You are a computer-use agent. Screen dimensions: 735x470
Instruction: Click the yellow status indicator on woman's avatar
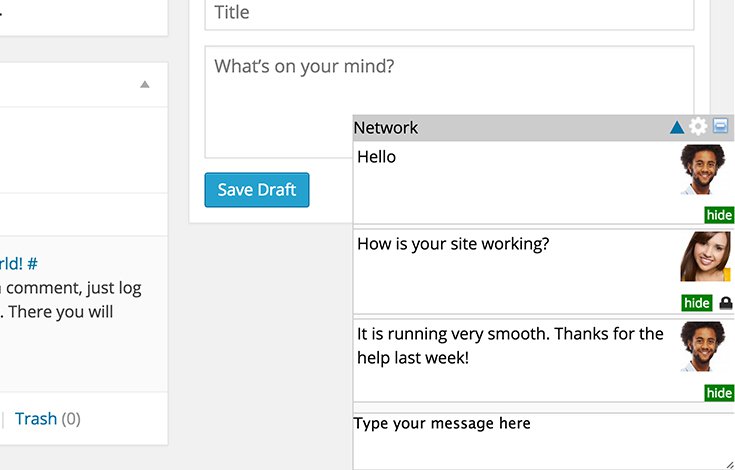[728, 273]
